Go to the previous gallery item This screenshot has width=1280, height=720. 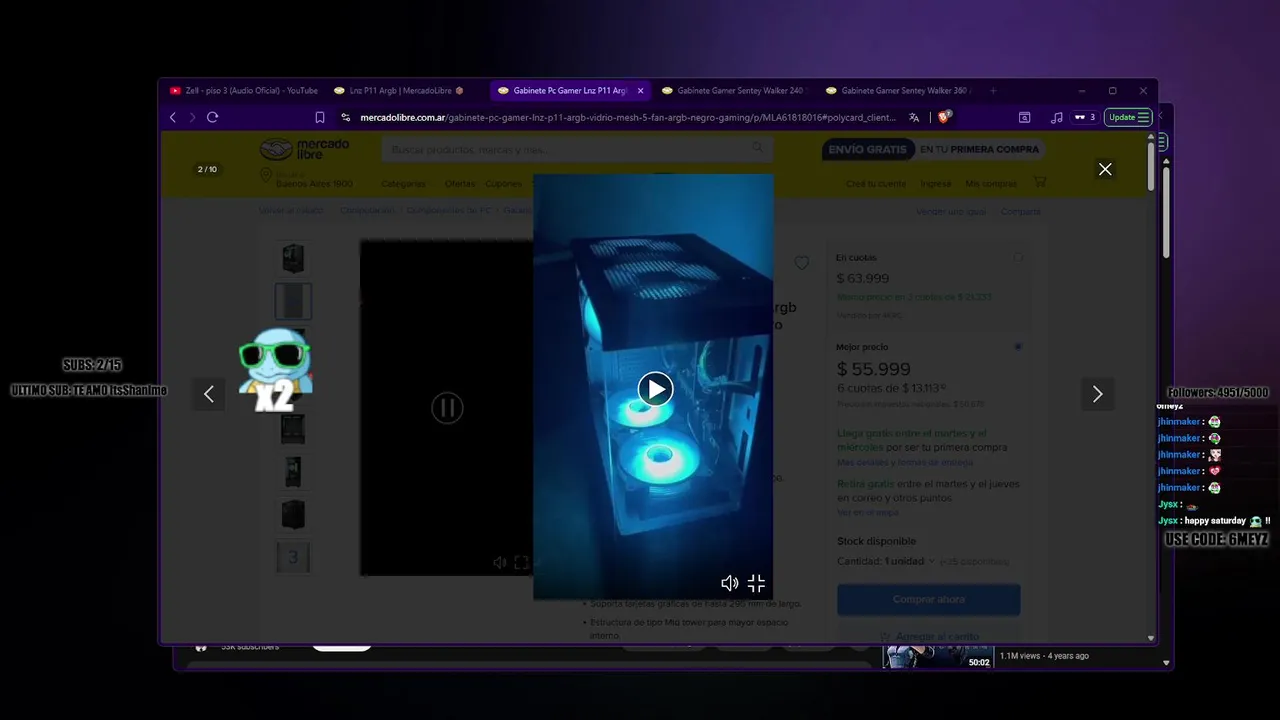209,394
